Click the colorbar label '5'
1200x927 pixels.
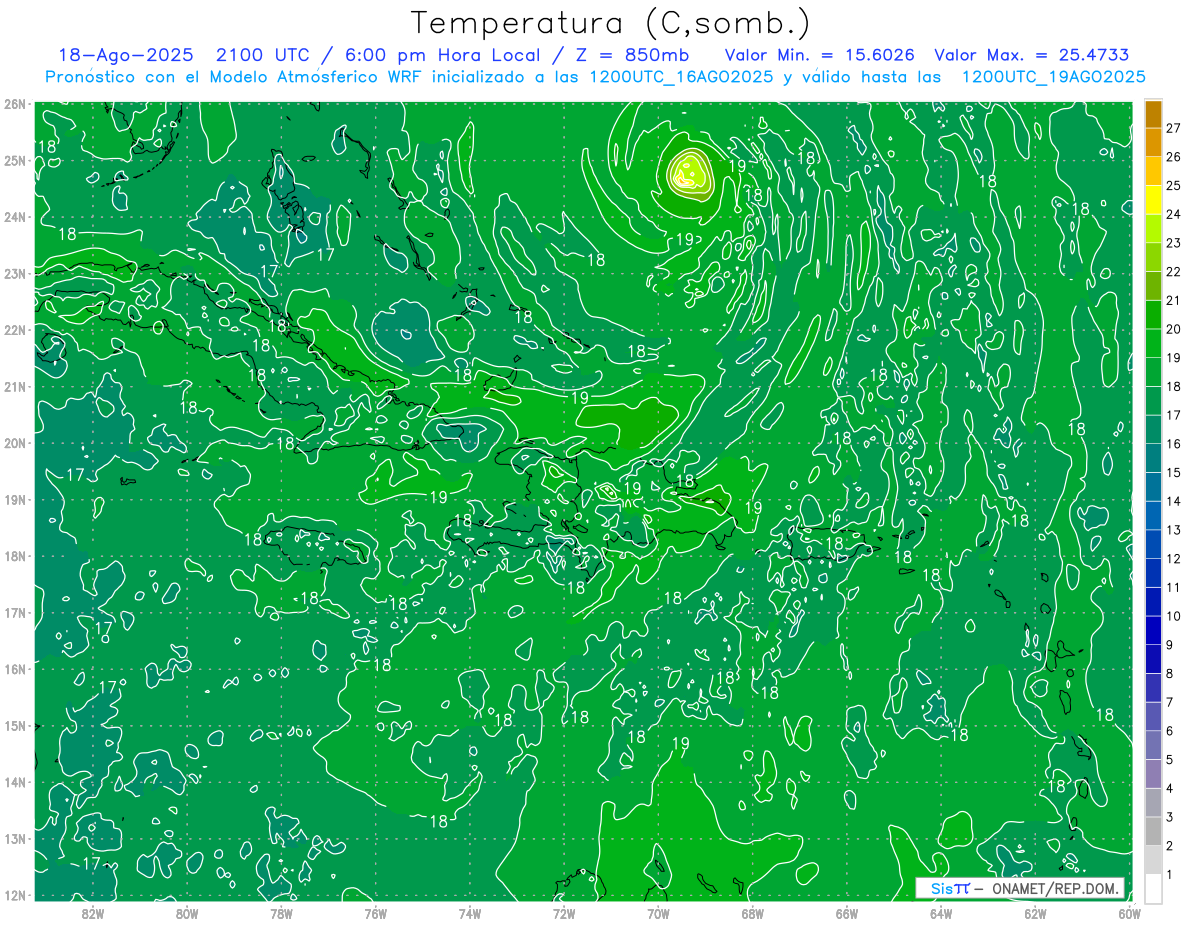click(1170, 760)
